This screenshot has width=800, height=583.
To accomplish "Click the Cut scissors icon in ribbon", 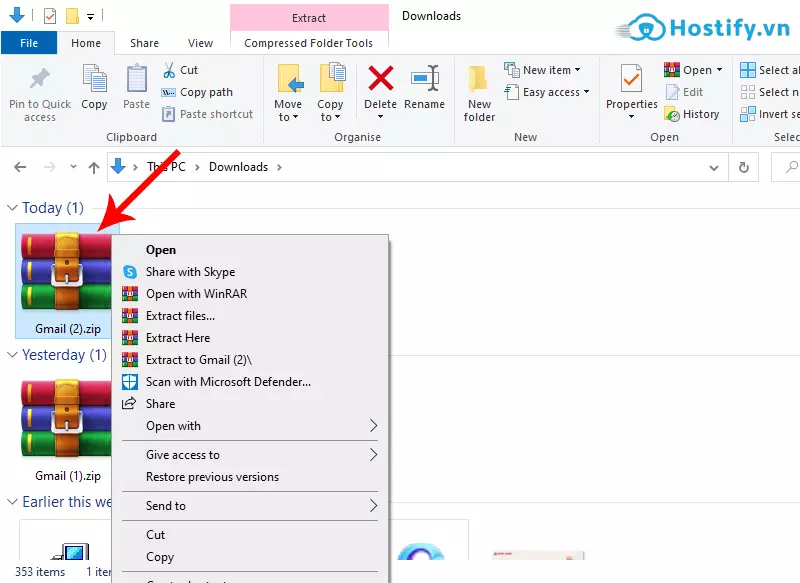I will click(168, 70).
